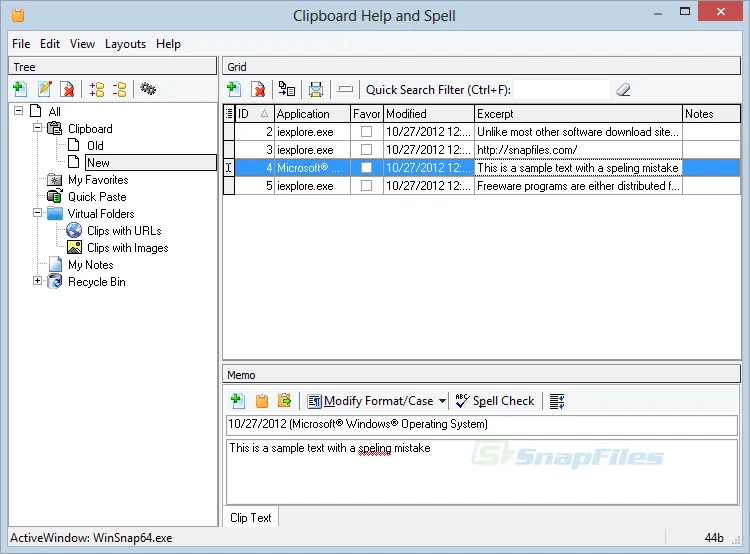Click the delete group icon in Tree toolbar
The width and height of the screenshot is (750, 554).
[67, 89]
